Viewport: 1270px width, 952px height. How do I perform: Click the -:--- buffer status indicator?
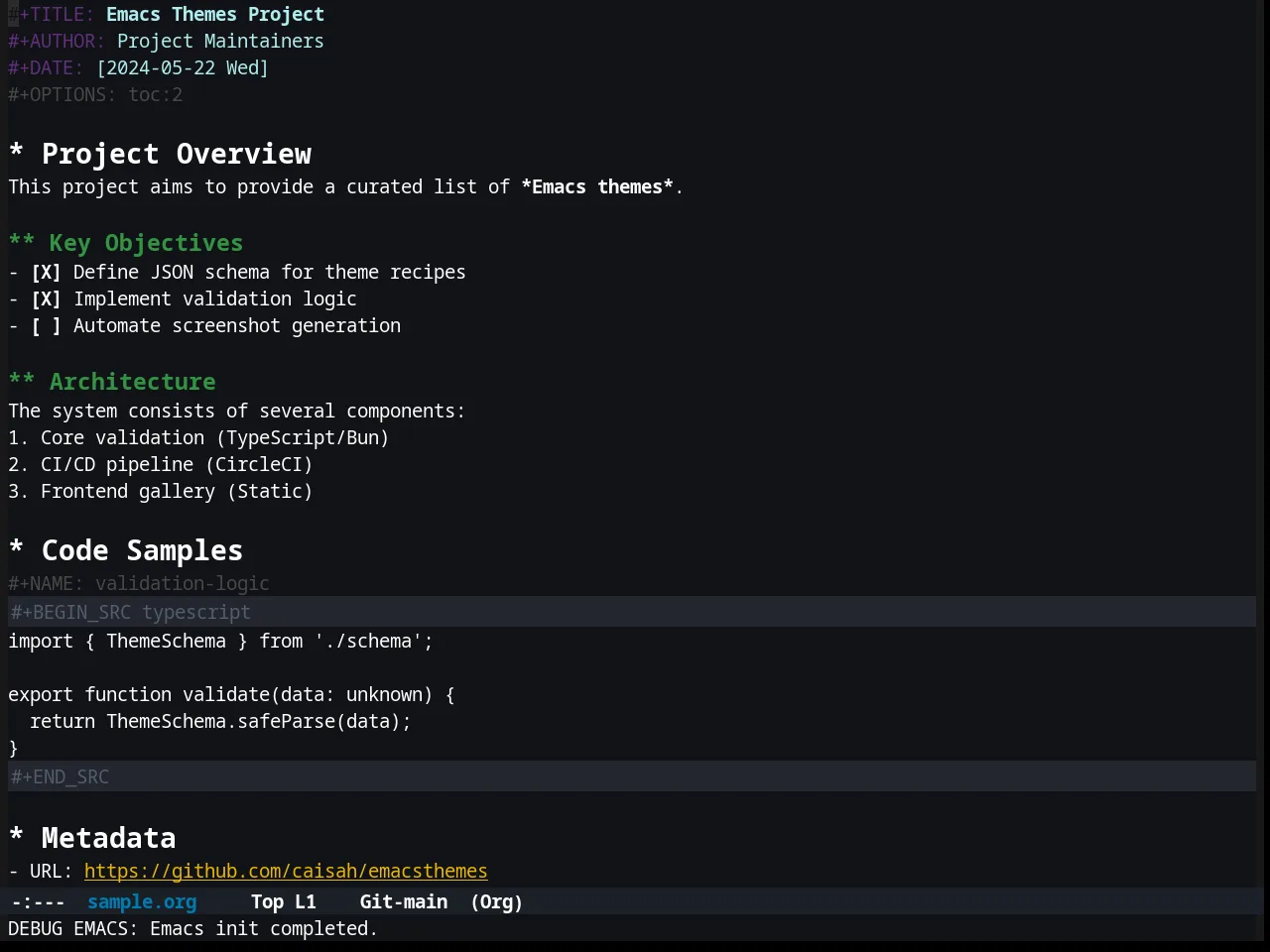(x=38, y=901)
